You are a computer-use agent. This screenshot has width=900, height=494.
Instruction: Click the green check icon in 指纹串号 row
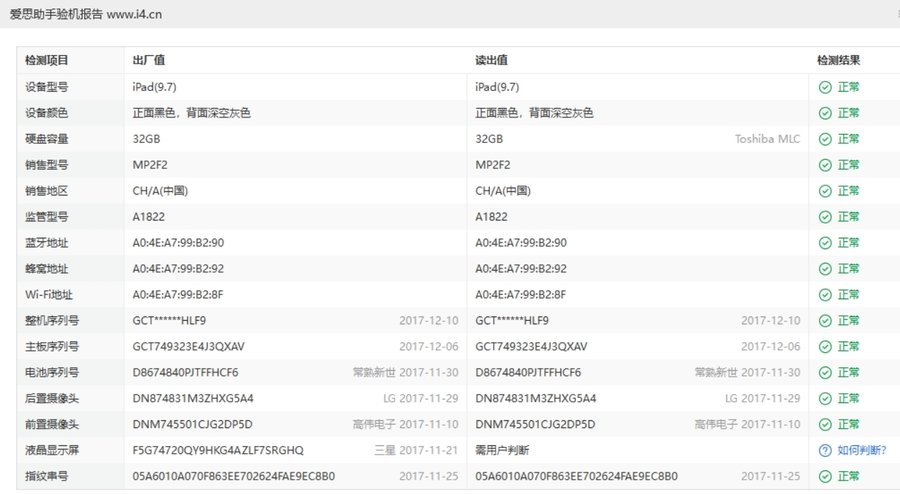[825, 476]
